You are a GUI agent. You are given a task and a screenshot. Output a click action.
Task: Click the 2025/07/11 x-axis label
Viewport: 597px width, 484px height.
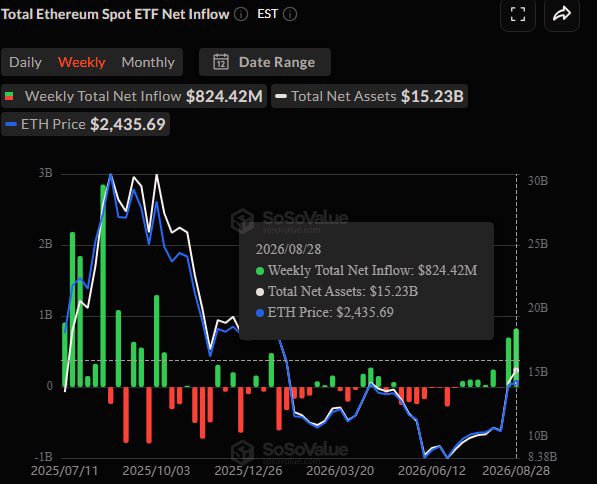64,471
